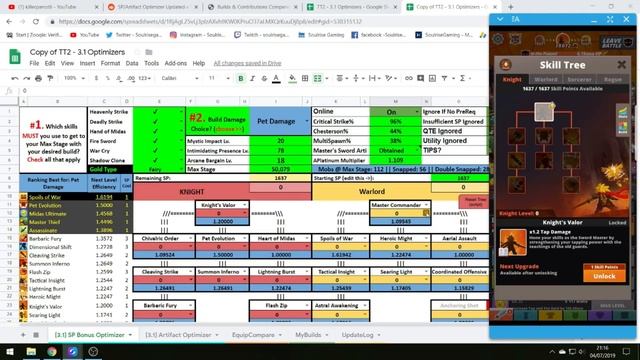Toggle the Hand of Midas checkmark
This screenshot has height=360, width=640.
(x=155, y=131)
